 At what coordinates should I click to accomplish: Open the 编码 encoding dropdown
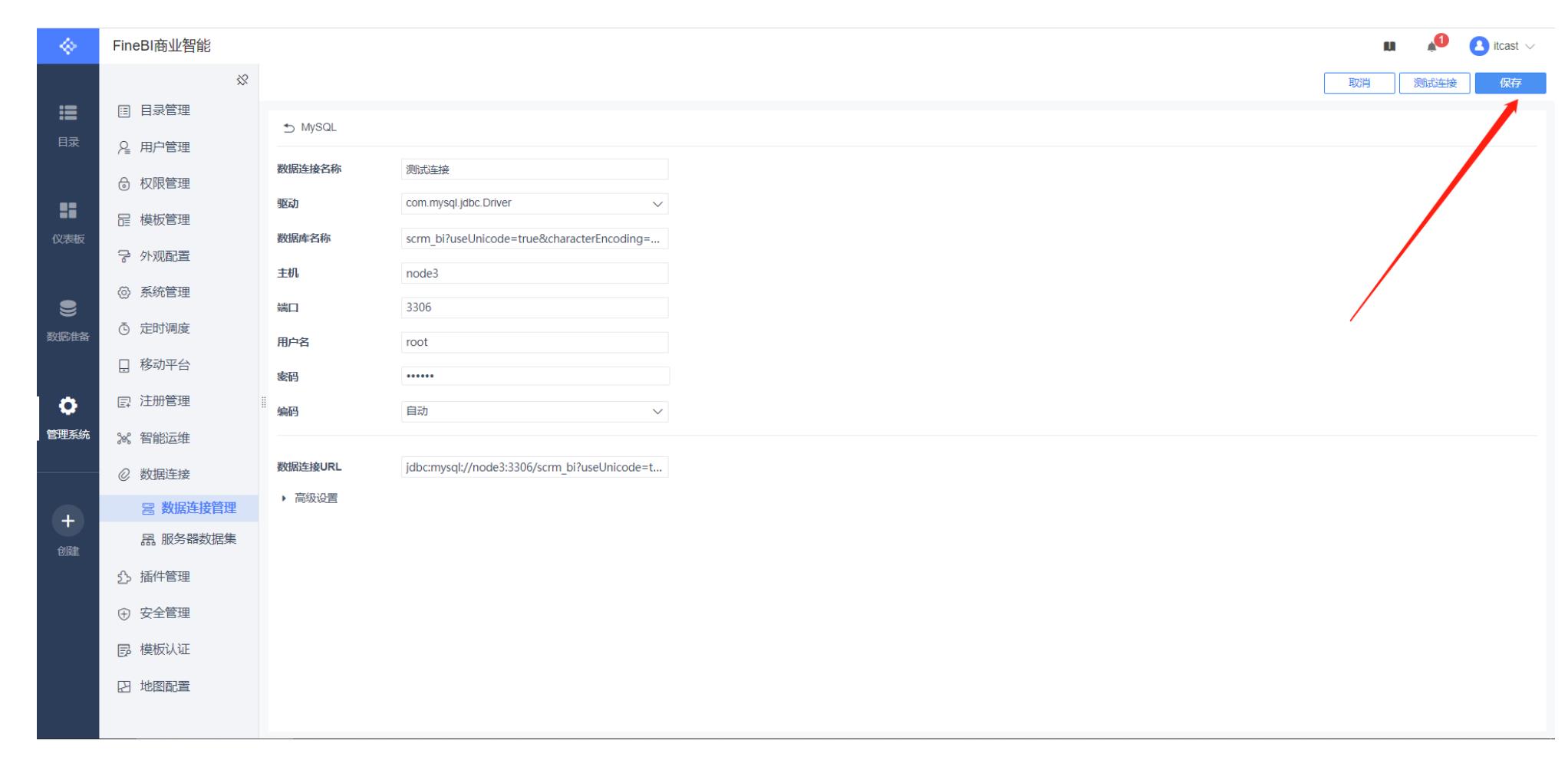(535, 412)
